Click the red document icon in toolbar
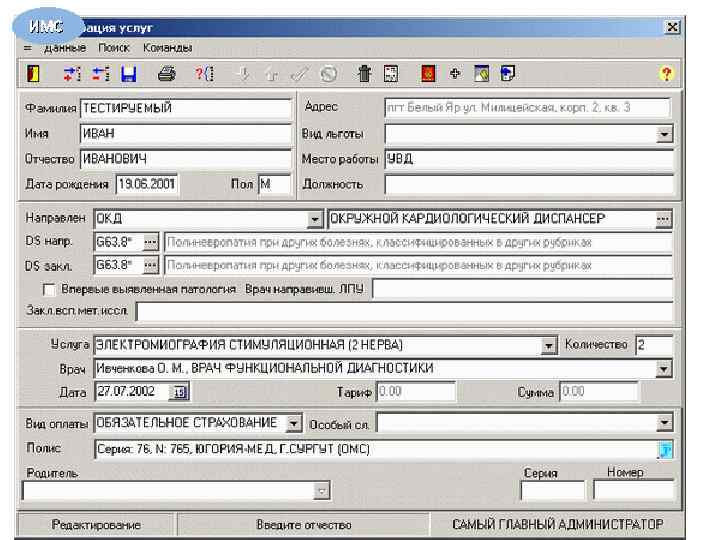The height and width of the screenshot is (540, 720). point(428,73)
